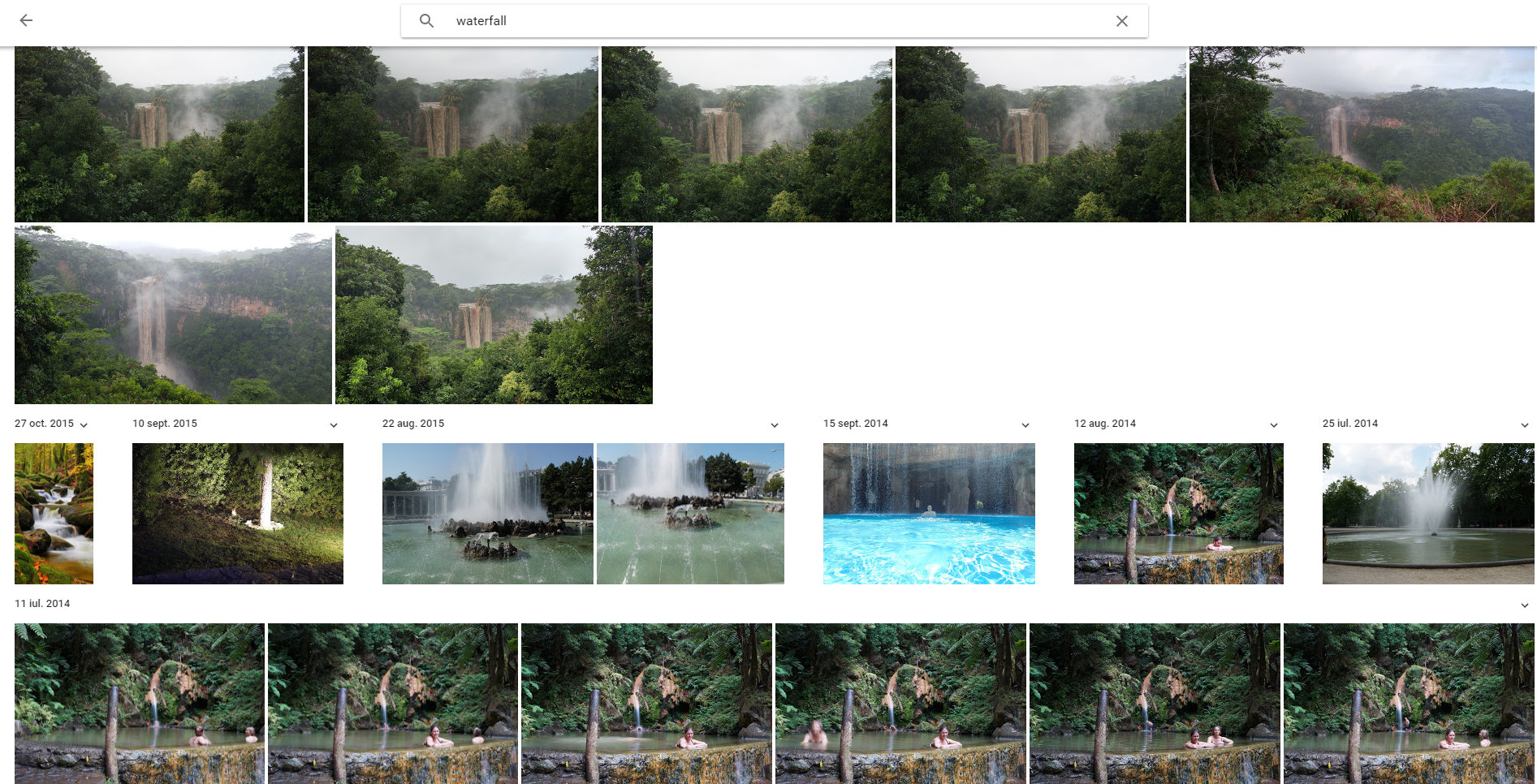Open the fifth hot spring photo from 11 iul. 2014
The image size is (1537, 784).
point(1155,704)
